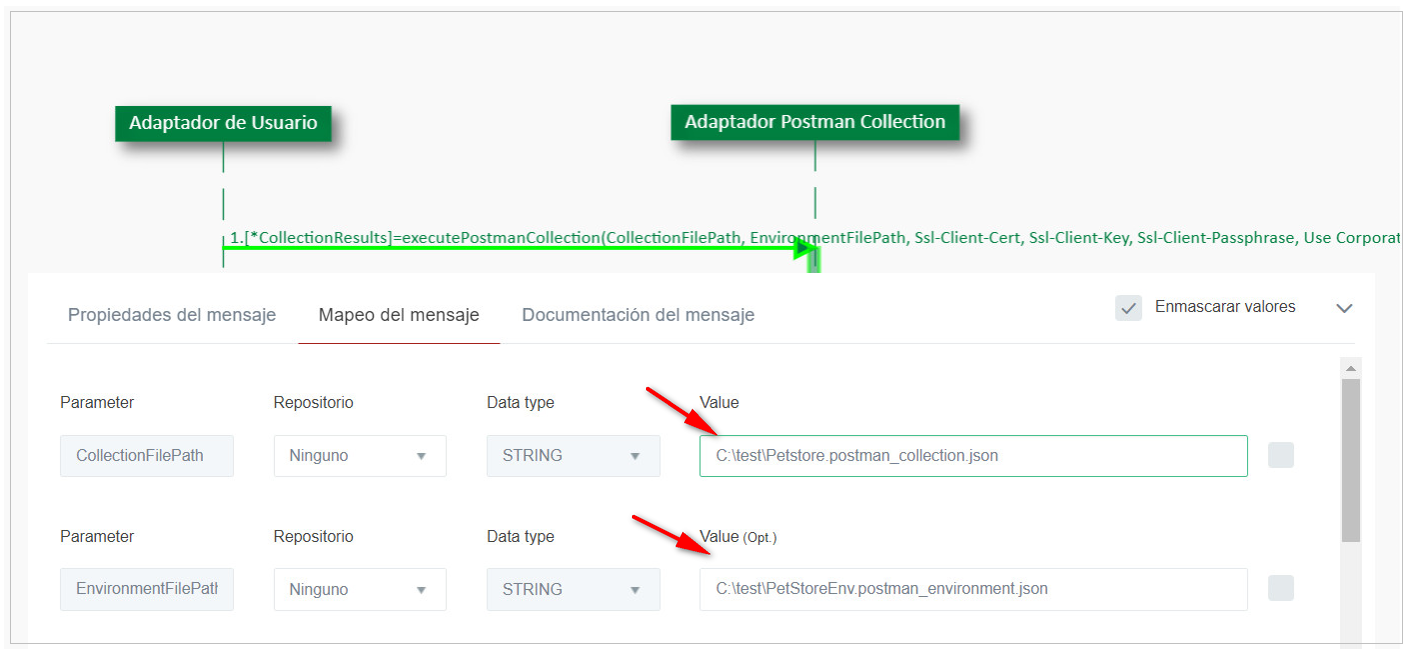The image size is (1414, 649).
Task: Select the Adaptador de Usuario lifeline box
Action: pyautogui.click(x=223, y=123)
